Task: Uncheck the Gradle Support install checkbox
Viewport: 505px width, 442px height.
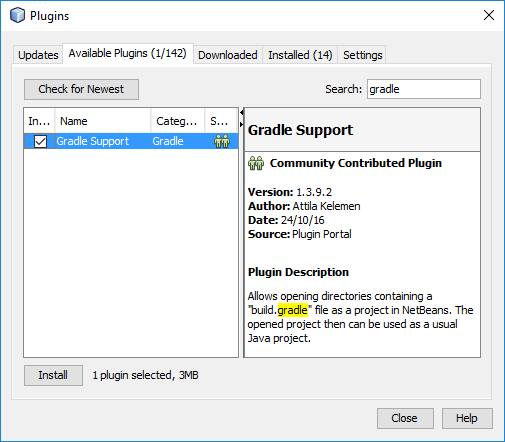Action: pyautogui.click(x=40, y=141)
